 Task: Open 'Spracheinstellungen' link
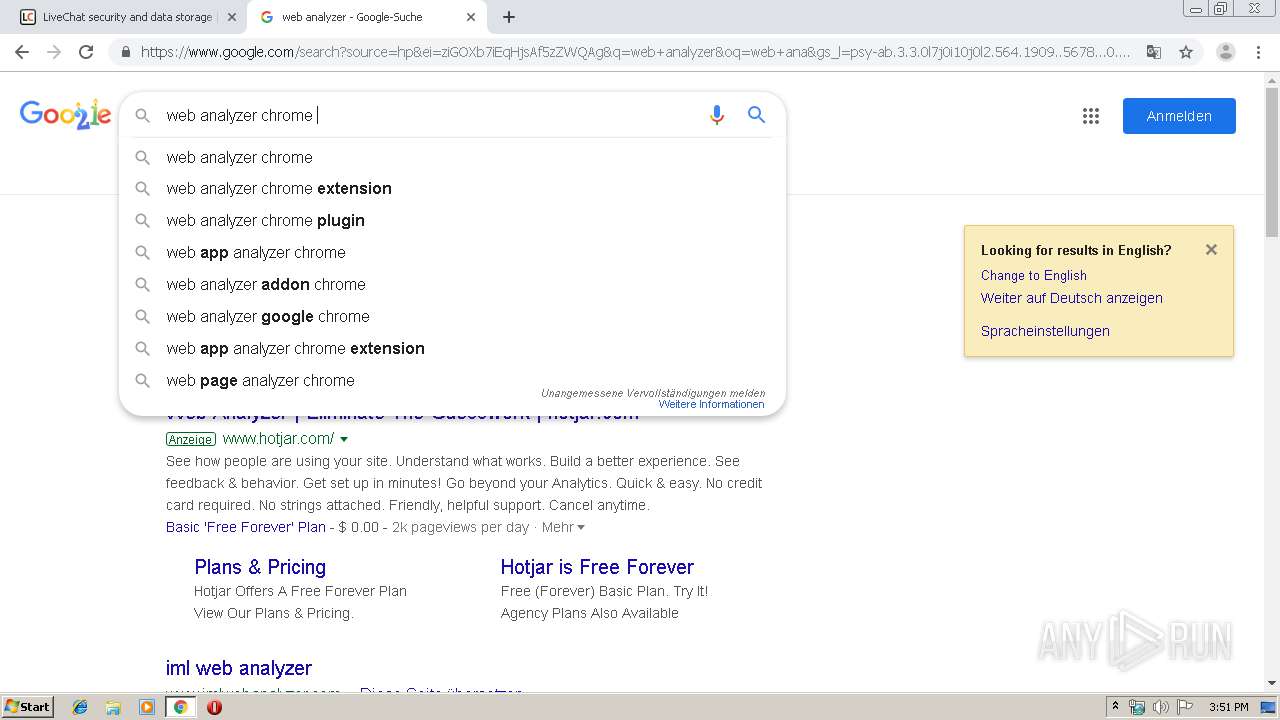tap(1045, 331)
